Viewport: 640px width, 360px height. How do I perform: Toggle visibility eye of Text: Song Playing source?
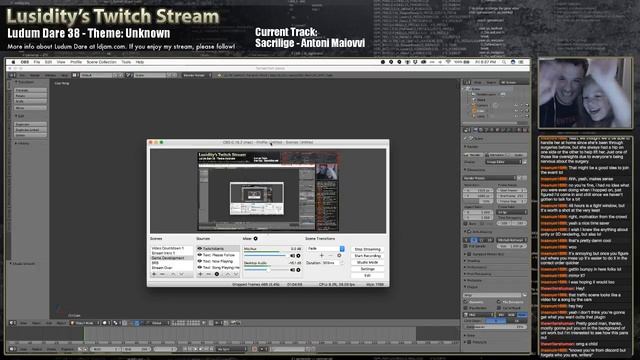(200, 267)
